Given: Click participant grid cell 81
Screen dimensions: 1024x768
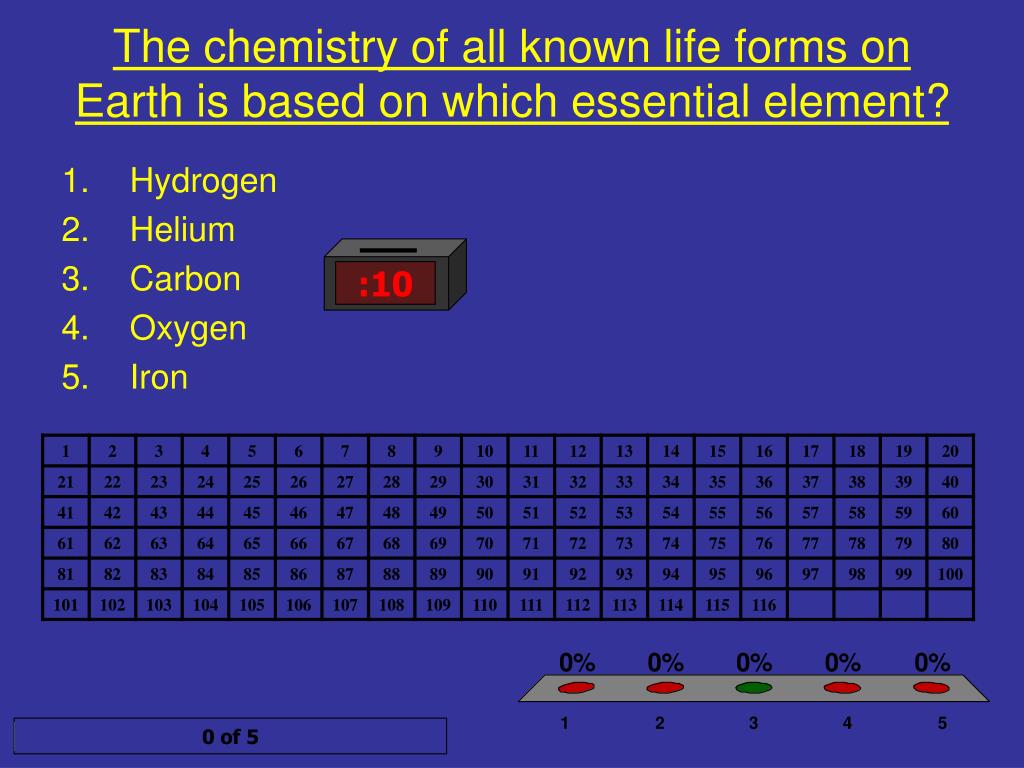Looking at the screenshot, I should point(66,573).
